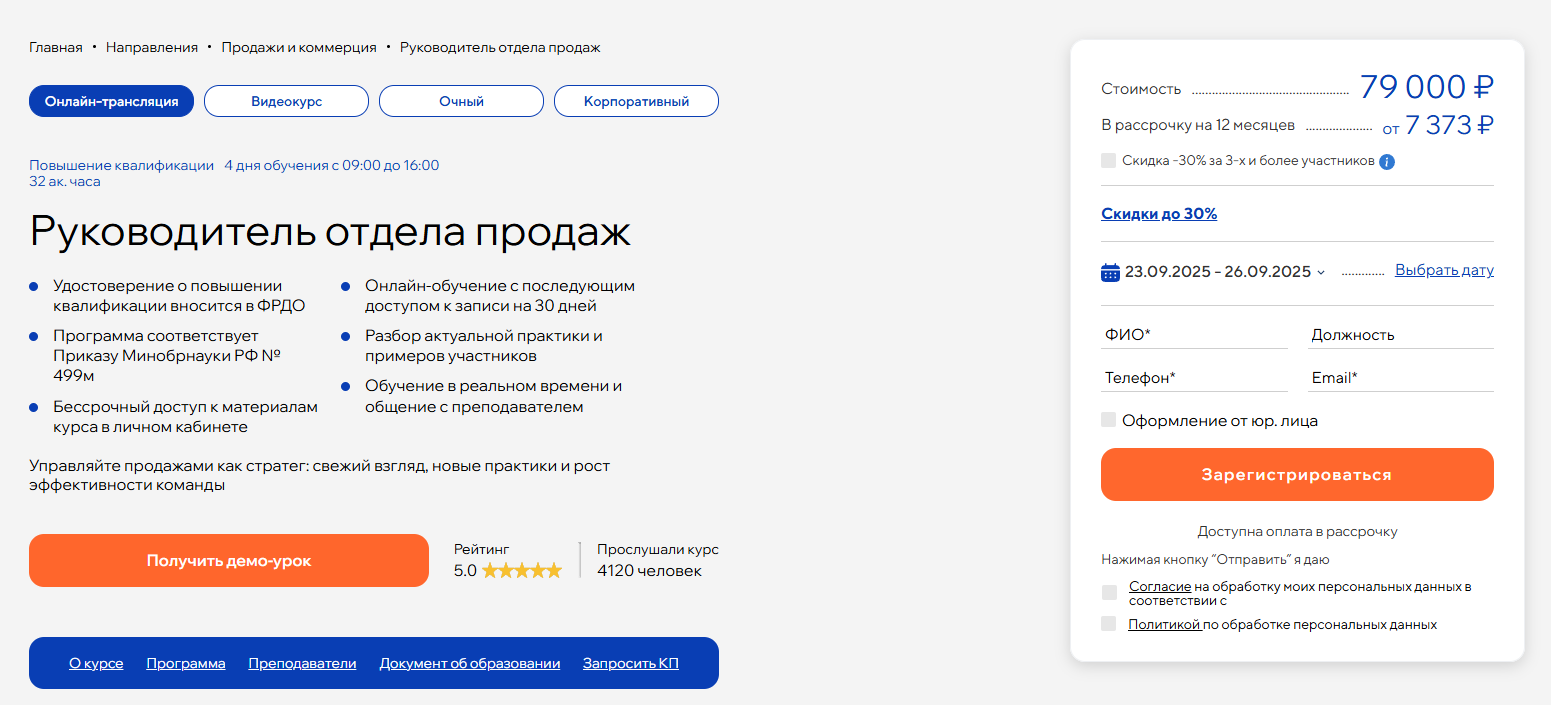The height and width of the screenshot is (705, 1551).
Task: Click the rating stars
Action: [x=521, y=571]
